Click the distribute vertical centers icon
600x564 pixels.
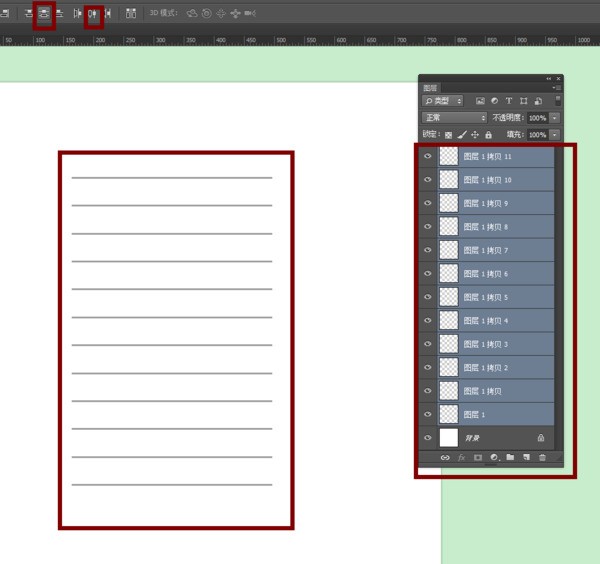pos(44,14)
